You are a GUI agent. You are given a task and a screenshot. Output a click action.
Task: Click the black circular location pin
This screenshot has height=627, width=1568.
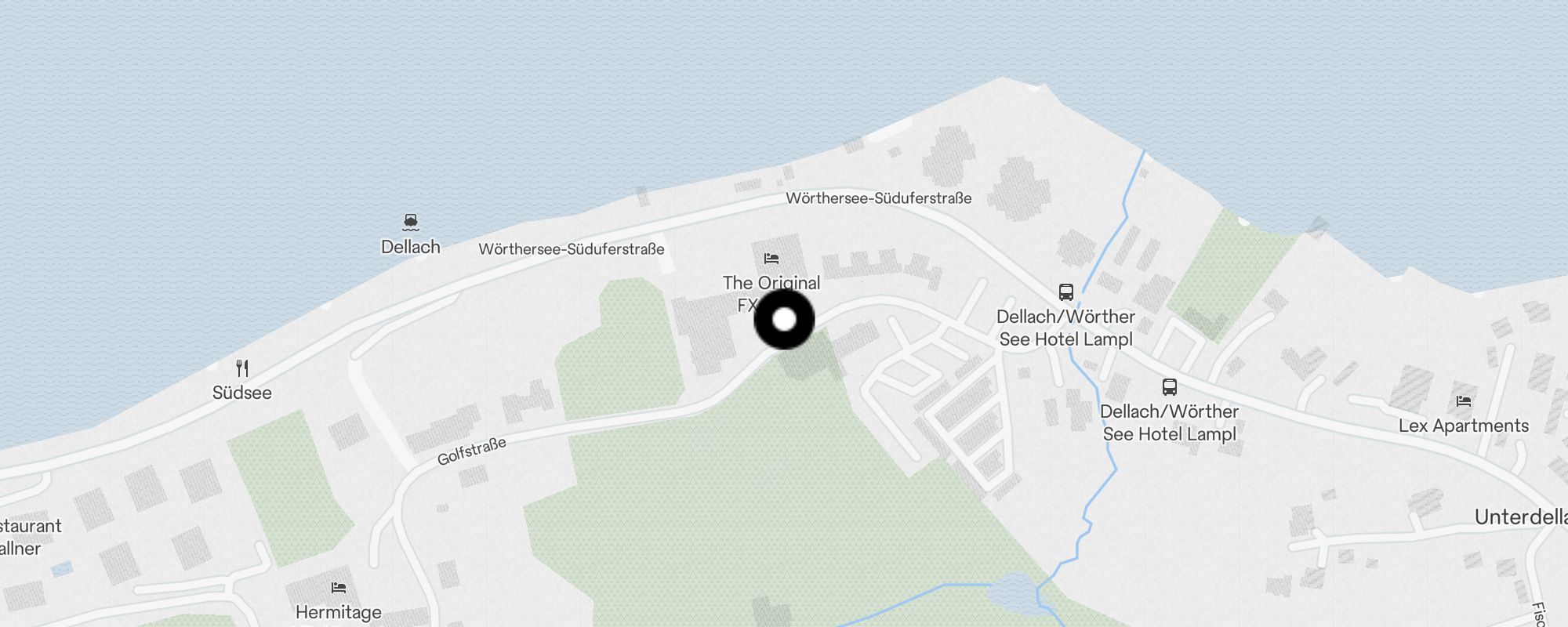784,320
